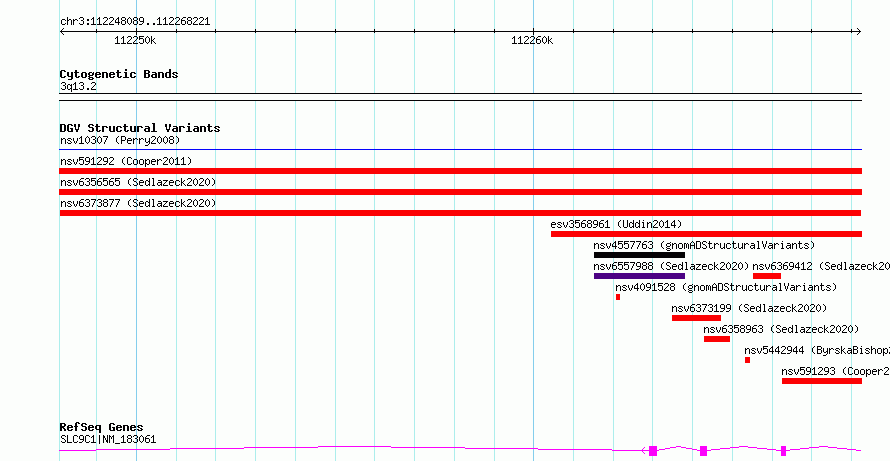Image resolution: width=890 pixels, height=461 pixels.
Task: Open the esv3568961 (Uddin2014) label
Action: click(616, 224)
